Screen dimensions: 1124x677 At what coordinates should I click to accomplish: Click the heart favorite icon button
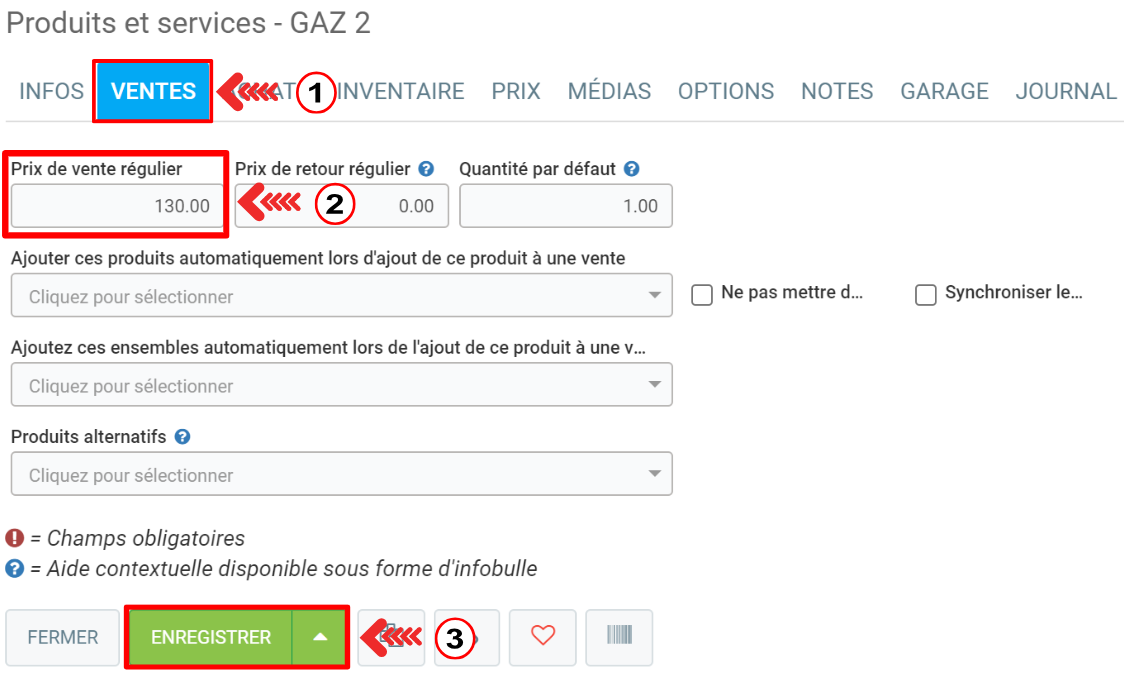[542, 637]
